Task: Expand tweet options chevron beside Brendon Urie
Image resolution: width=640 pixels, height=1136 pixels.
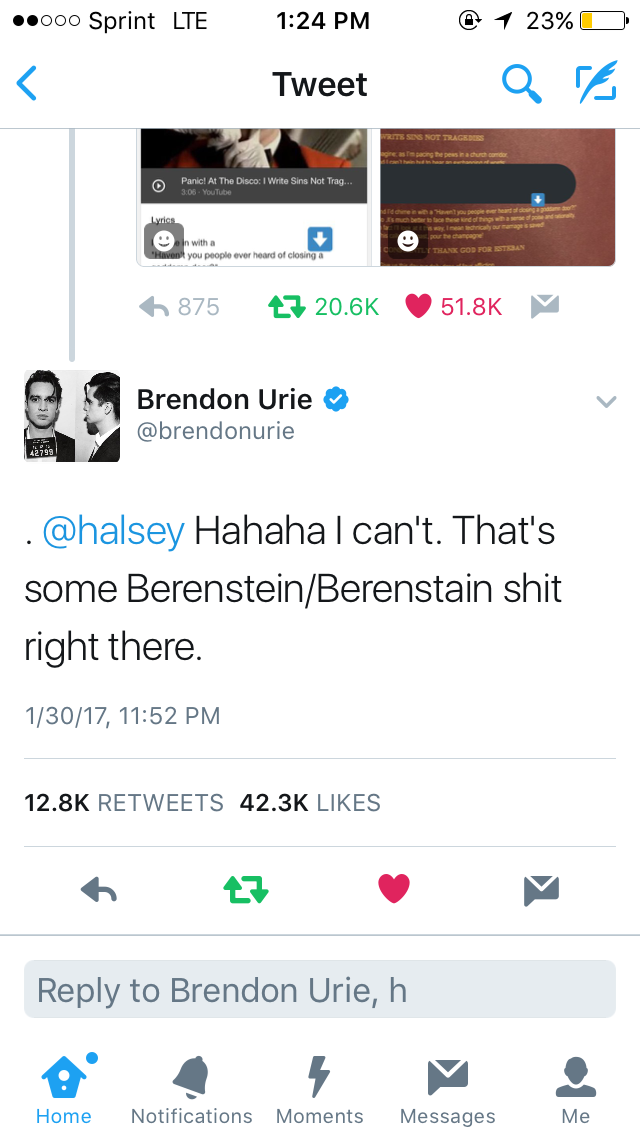Action: (606, 401)
